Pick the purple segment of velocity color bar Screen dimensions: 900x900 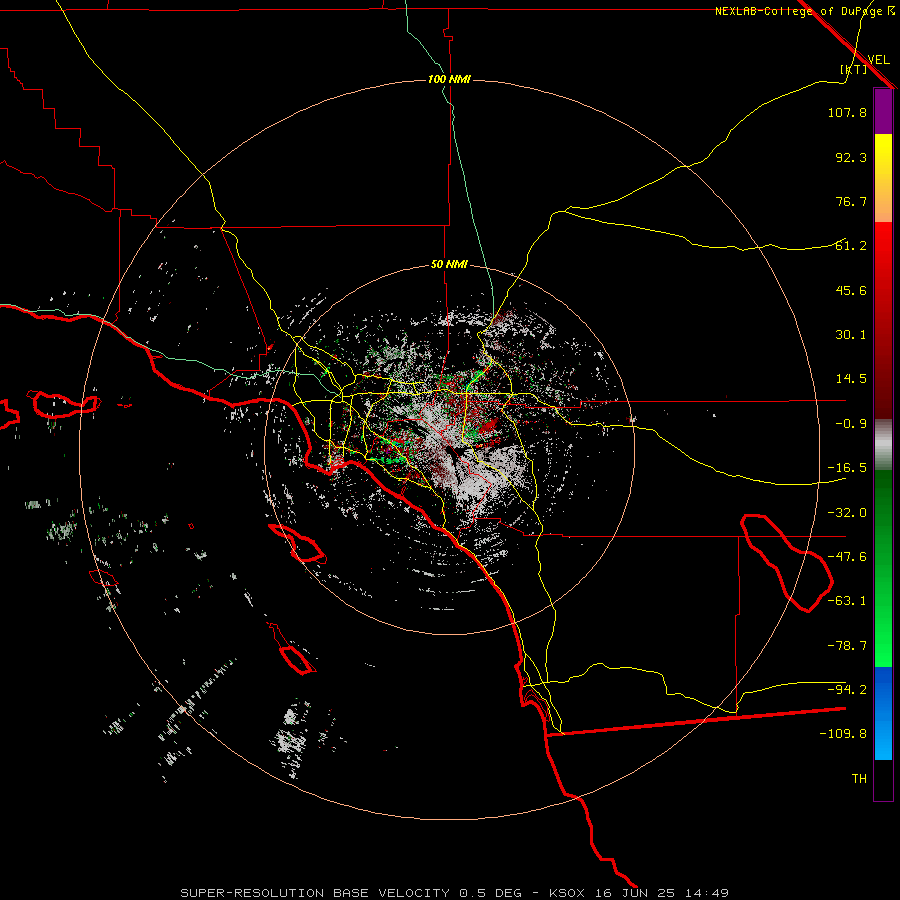883,111
